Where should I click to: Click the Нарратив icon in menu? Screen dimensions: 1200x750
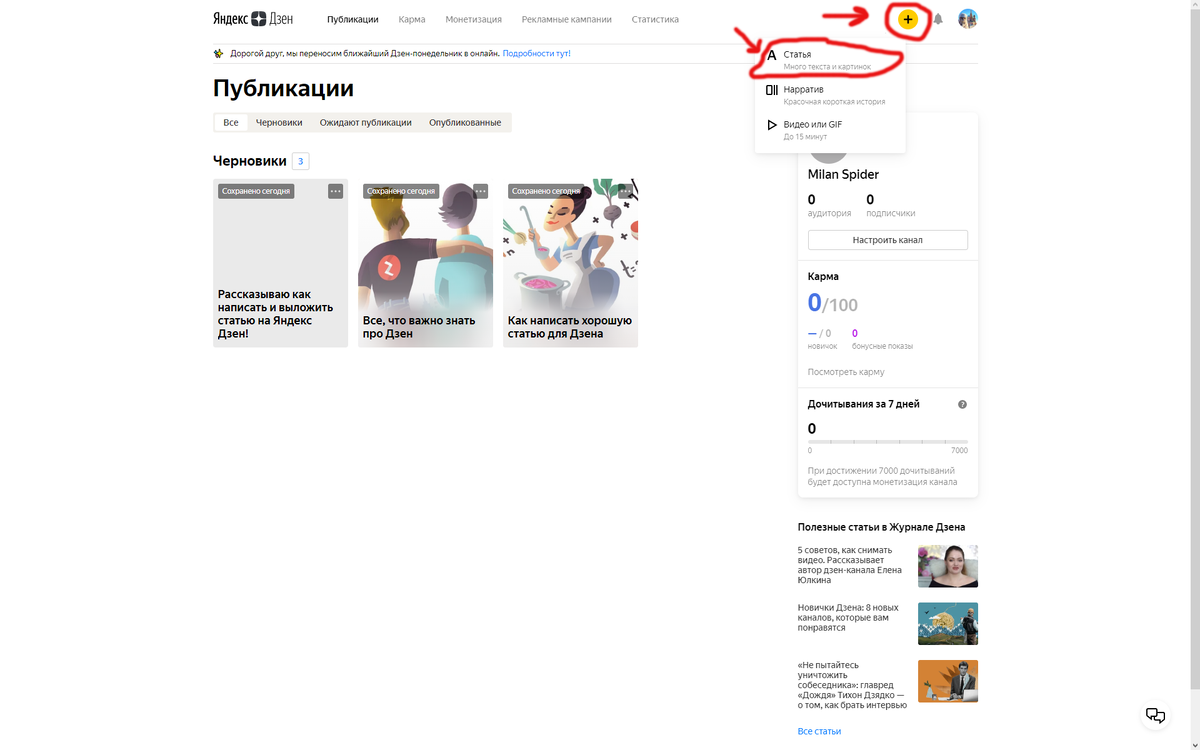pos(771,90)
